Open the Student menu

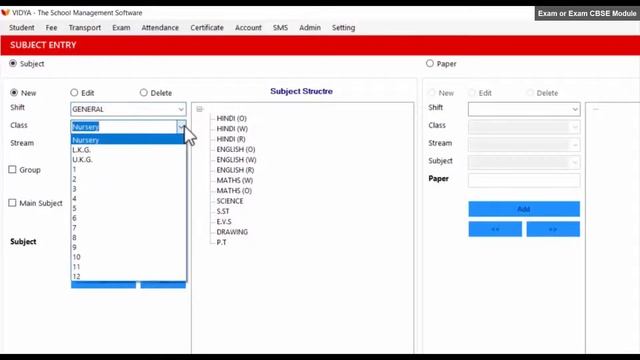[x=22, y=28]
